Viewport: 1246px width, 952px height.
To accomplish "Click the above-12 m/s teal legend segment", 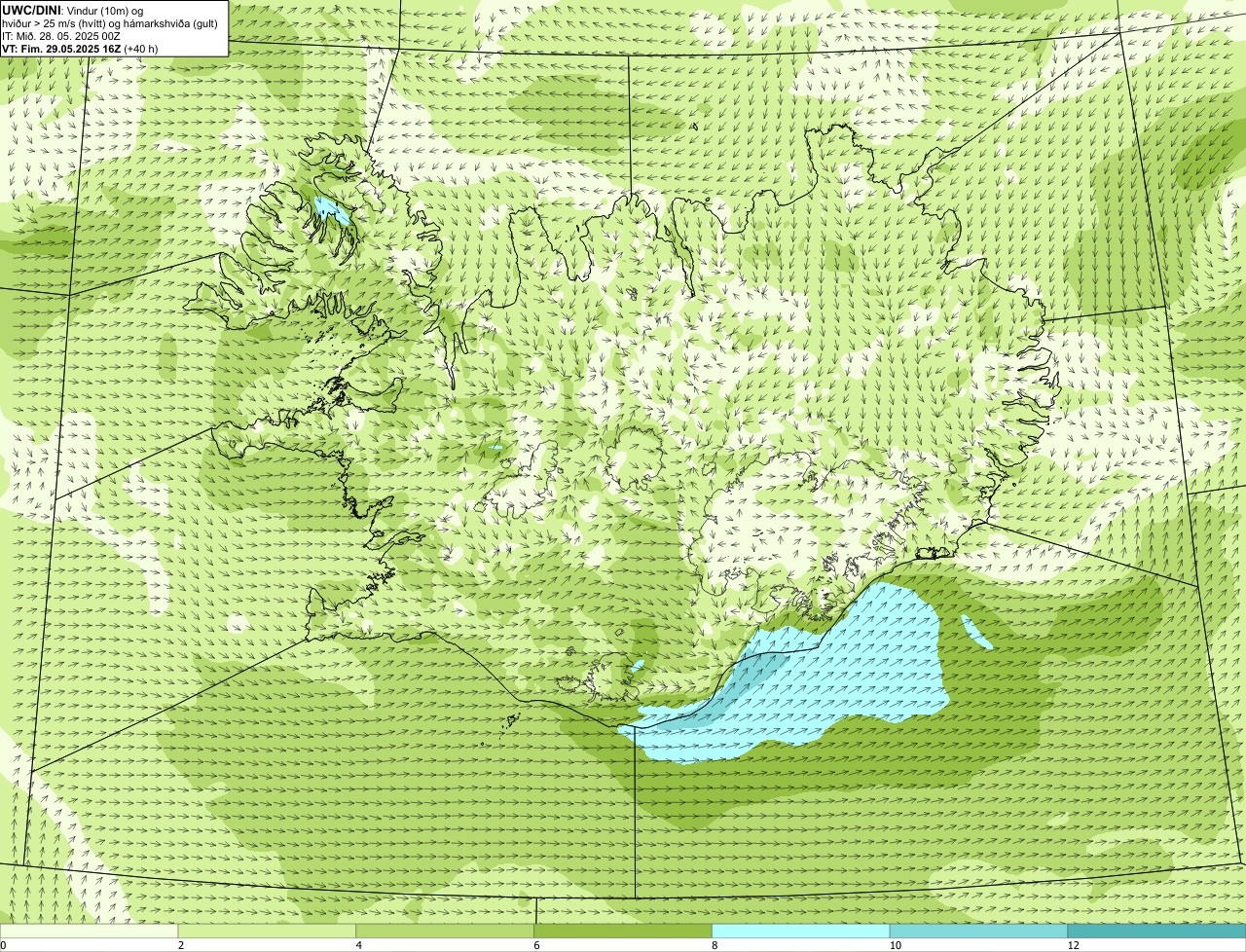I will coord(1156,931).
